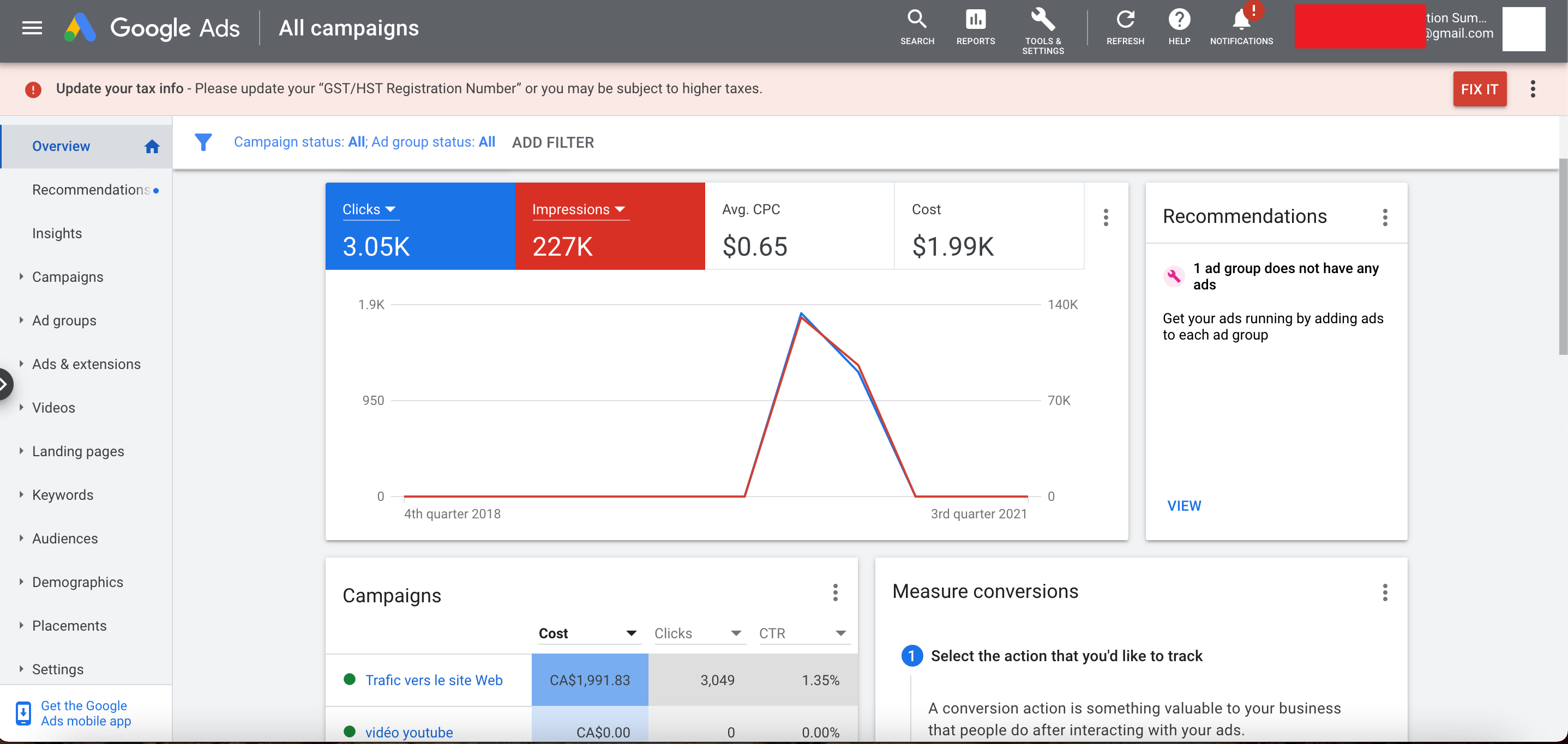Open the Campaigns card three-dot menu
The height and width of the screenshot is (744, 1568).
[x=836, y=592]
